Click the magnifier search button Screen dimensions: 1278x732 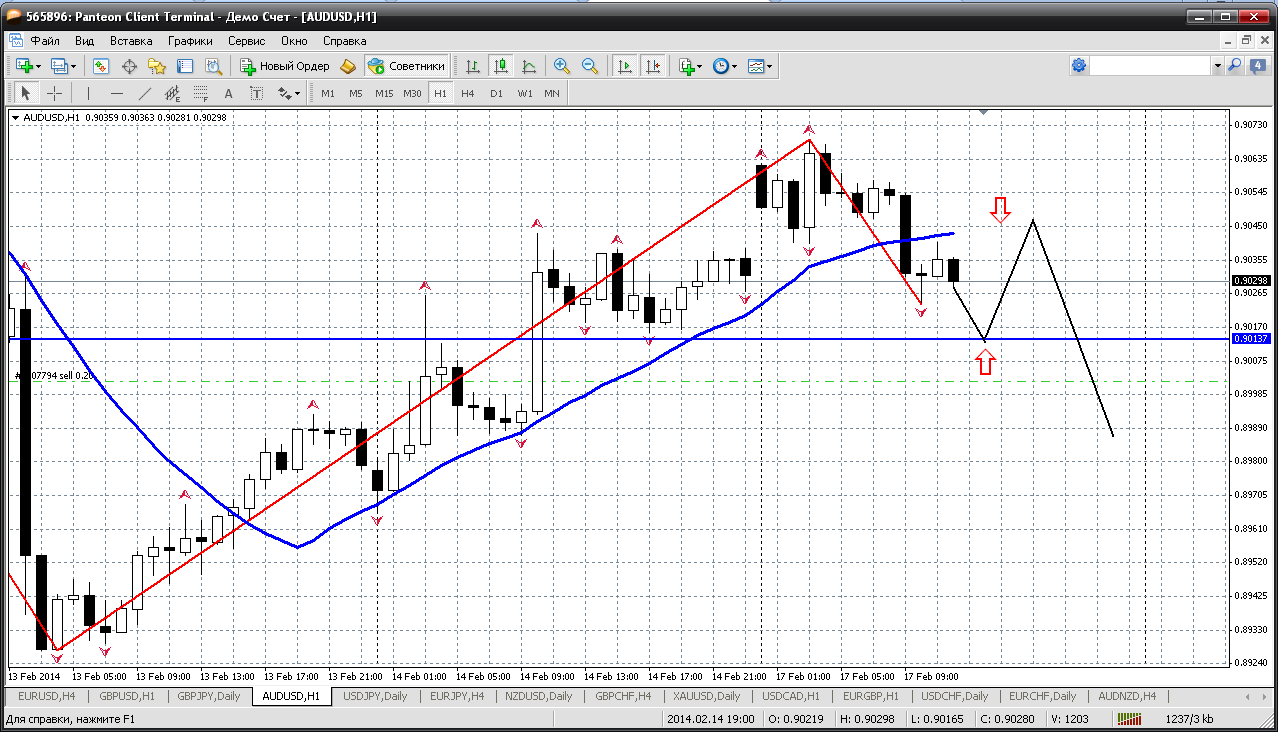(x=1235, y=66)
